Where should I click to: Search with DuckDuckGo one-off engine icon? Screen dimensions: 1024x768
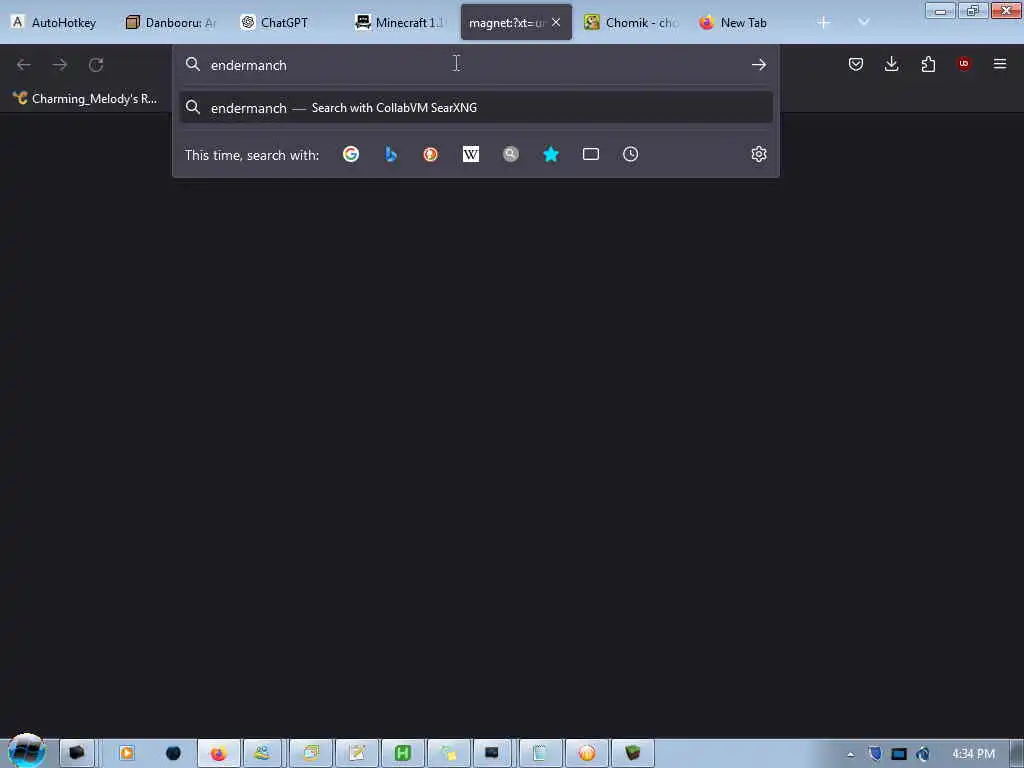[x=430, y=154]
